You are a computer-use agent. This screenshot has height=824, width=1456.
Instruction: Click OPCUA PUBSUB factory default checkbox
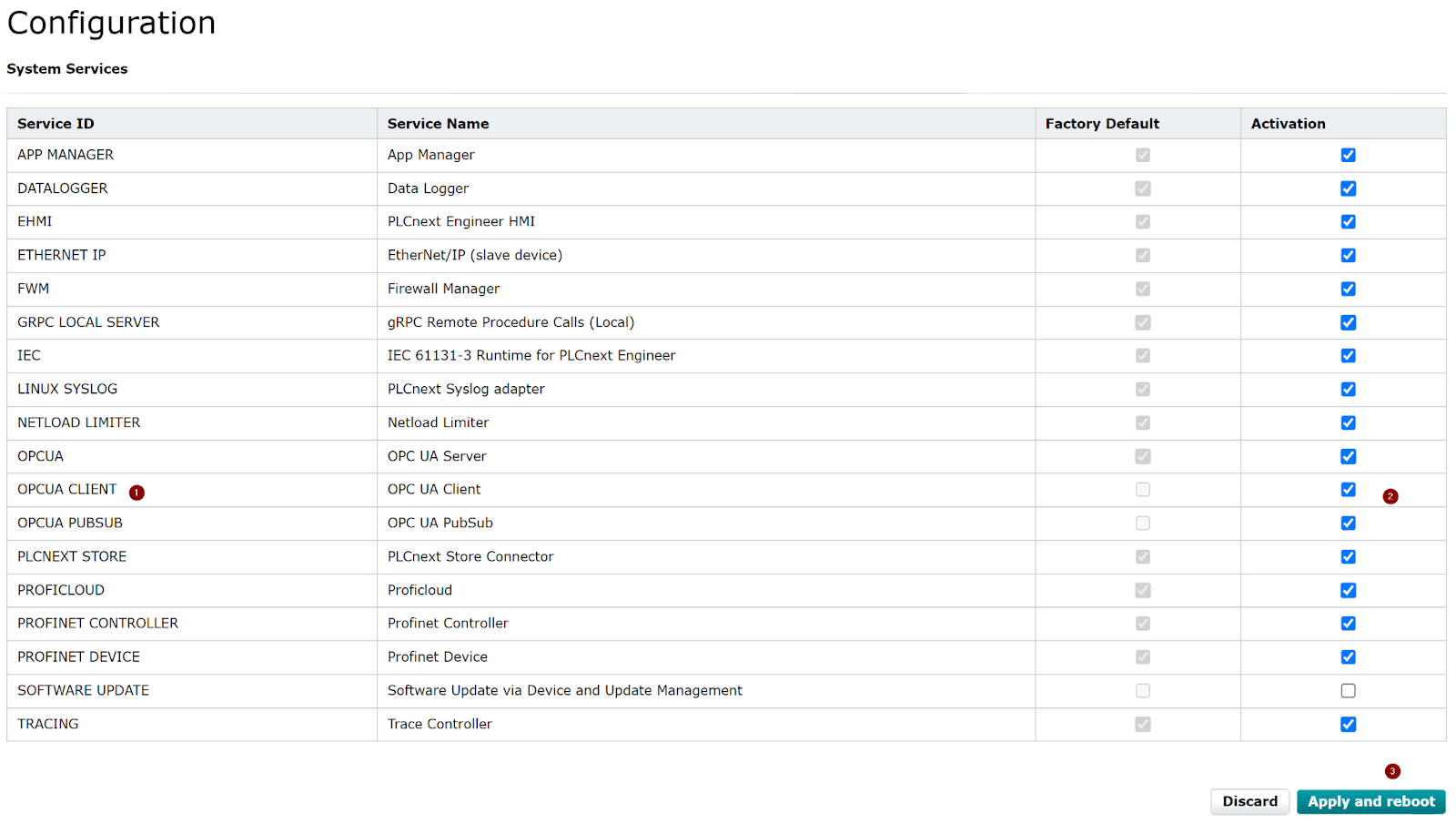point(1143,524)
